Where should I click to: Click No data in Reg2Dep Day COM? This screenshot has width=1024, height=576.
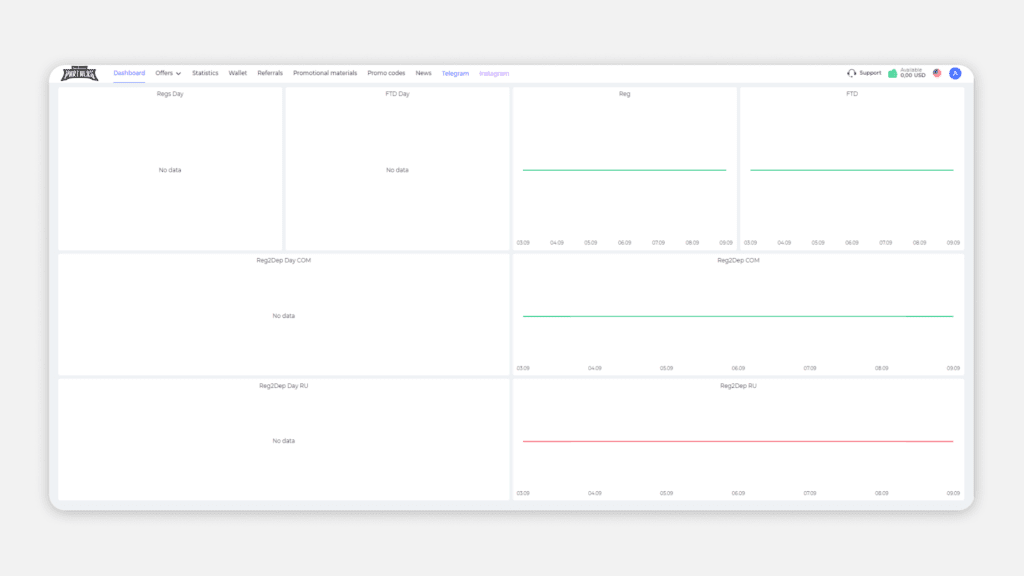click(x=283, y=315)
